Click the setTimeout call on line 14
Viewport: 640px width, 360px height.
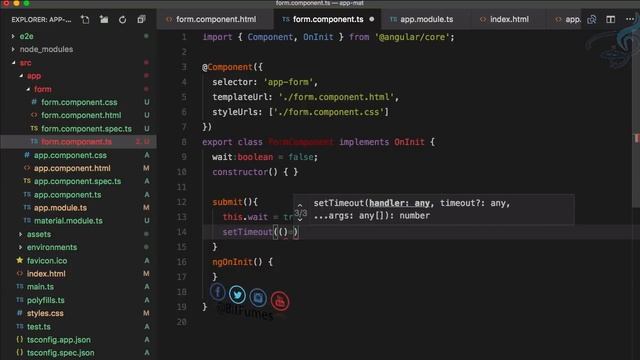point(247,232)
